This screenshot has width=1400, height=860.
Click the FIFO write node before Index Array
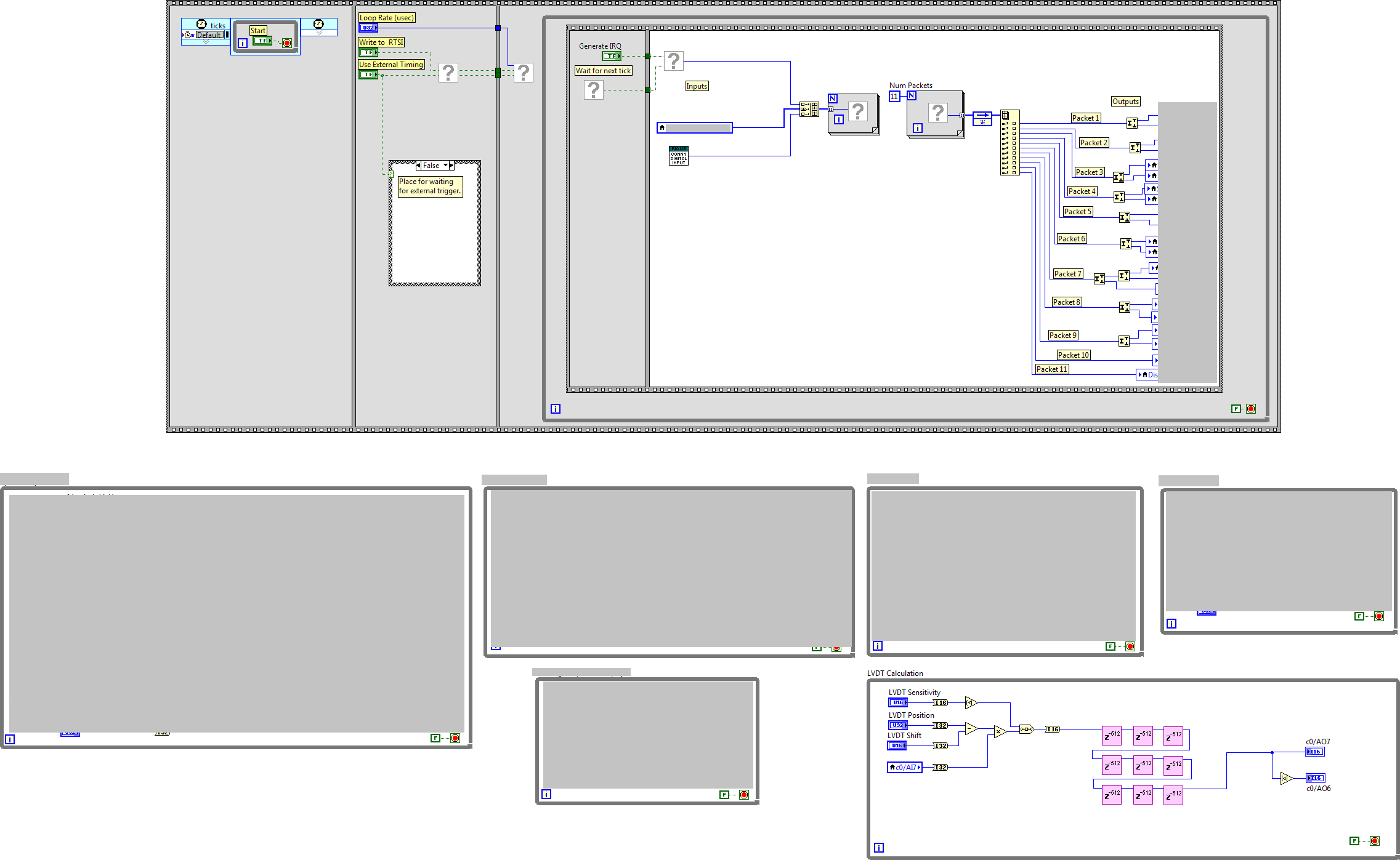982,118
